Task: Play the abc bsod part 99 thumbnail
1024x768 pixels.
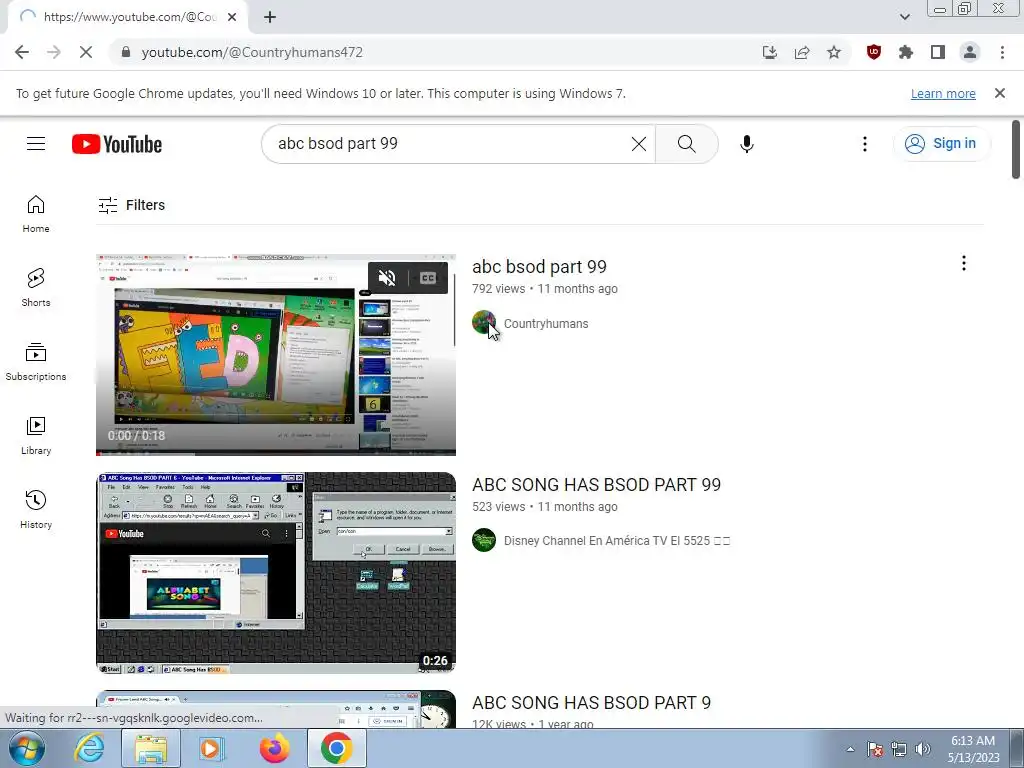Action: [x=276, y=355]
